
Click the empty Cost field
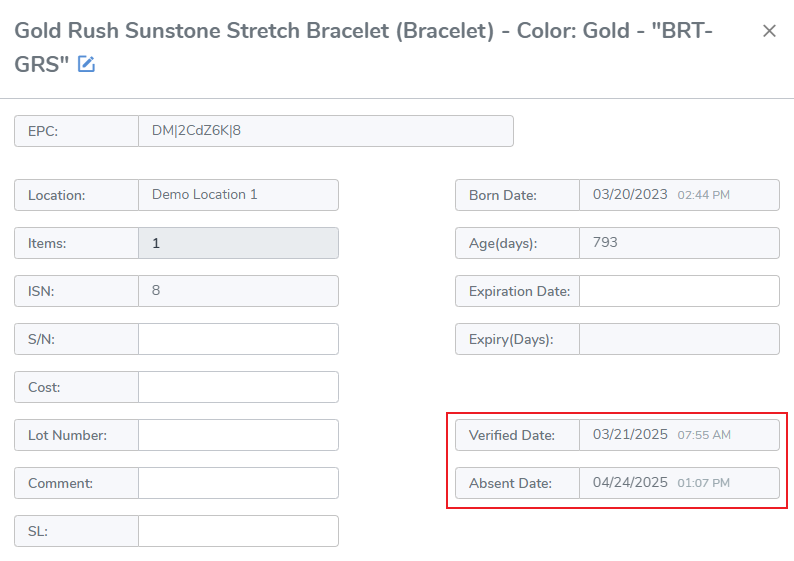(238, 387)
